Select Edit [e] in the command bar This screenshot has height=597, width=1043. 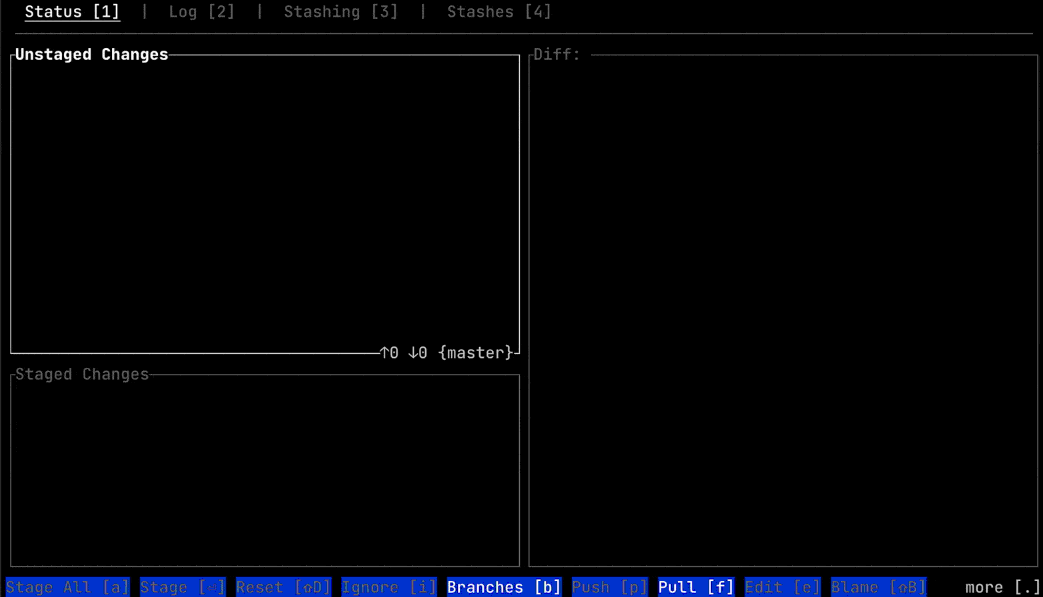pos(780,587)
